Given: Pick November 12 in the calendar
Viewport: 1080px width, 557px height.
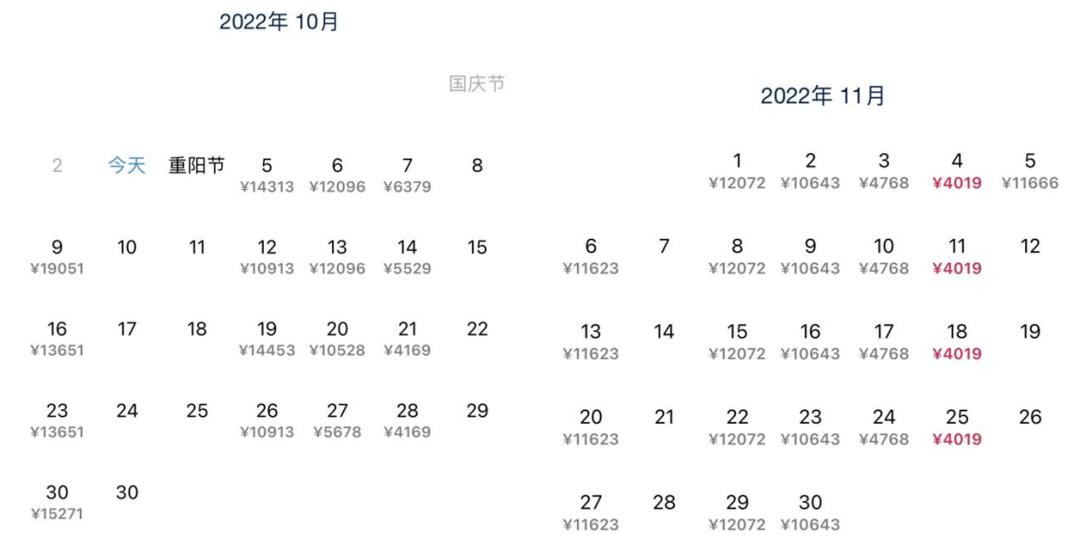Looking at the screenshot, I should tap(1030, 247).
